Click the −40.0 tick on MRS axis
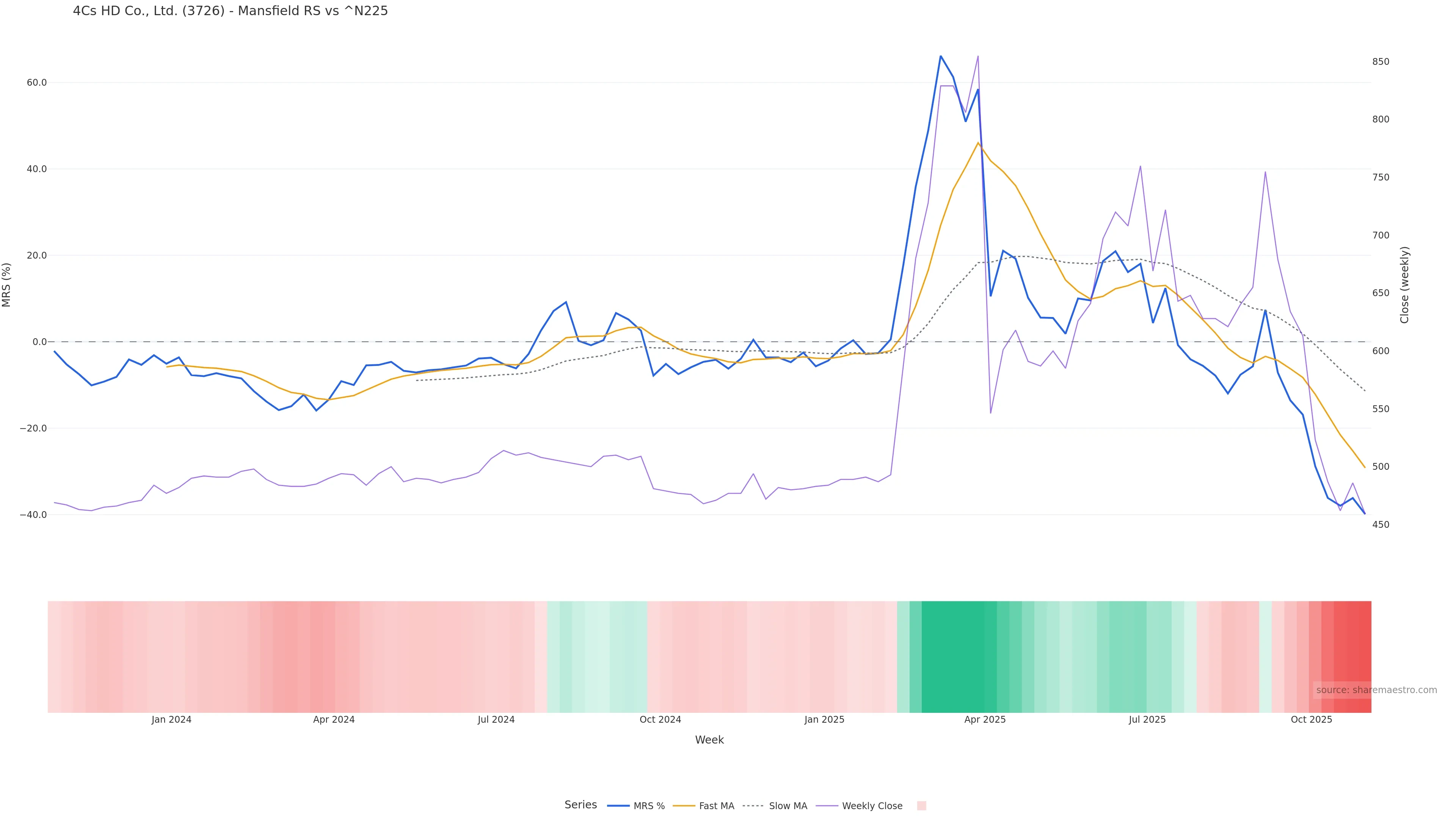The height and width of the screenshot is (819, 1456). (x=33, y=515)
